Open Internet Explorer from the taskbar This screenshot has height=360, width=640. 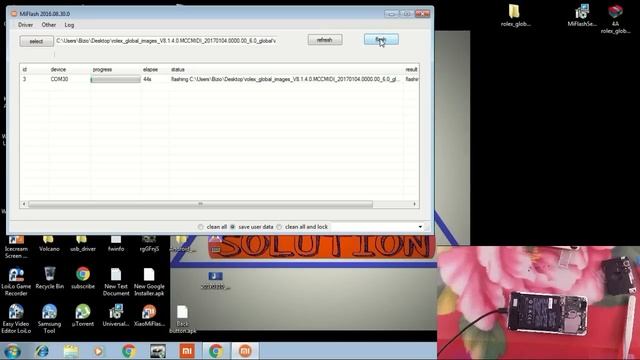coord(42,351)
